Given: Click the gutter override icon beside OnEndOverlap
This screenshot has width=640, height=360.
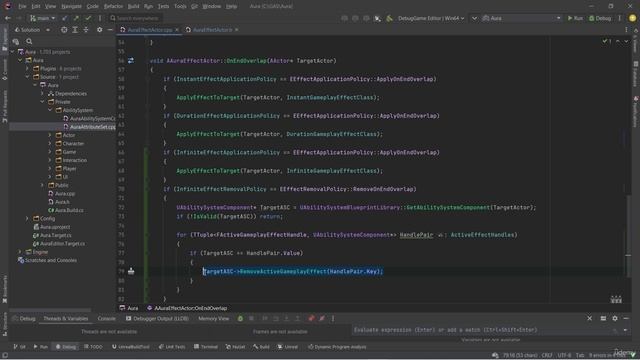Looking at the screenshot, I should click(131, 60).
